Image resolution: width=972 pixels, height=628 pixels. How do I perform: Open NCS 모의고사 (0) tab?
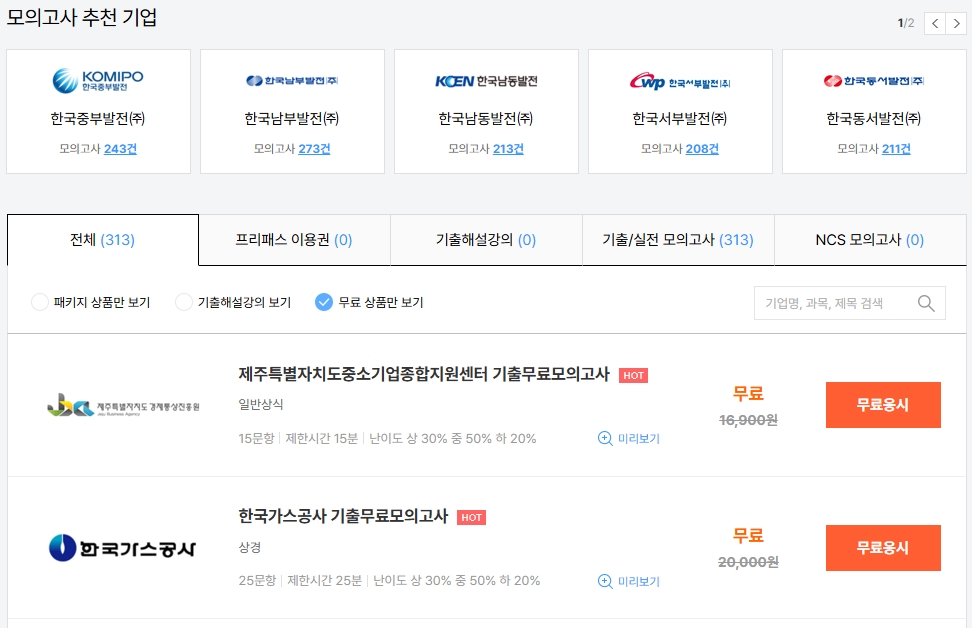point(870,240)
